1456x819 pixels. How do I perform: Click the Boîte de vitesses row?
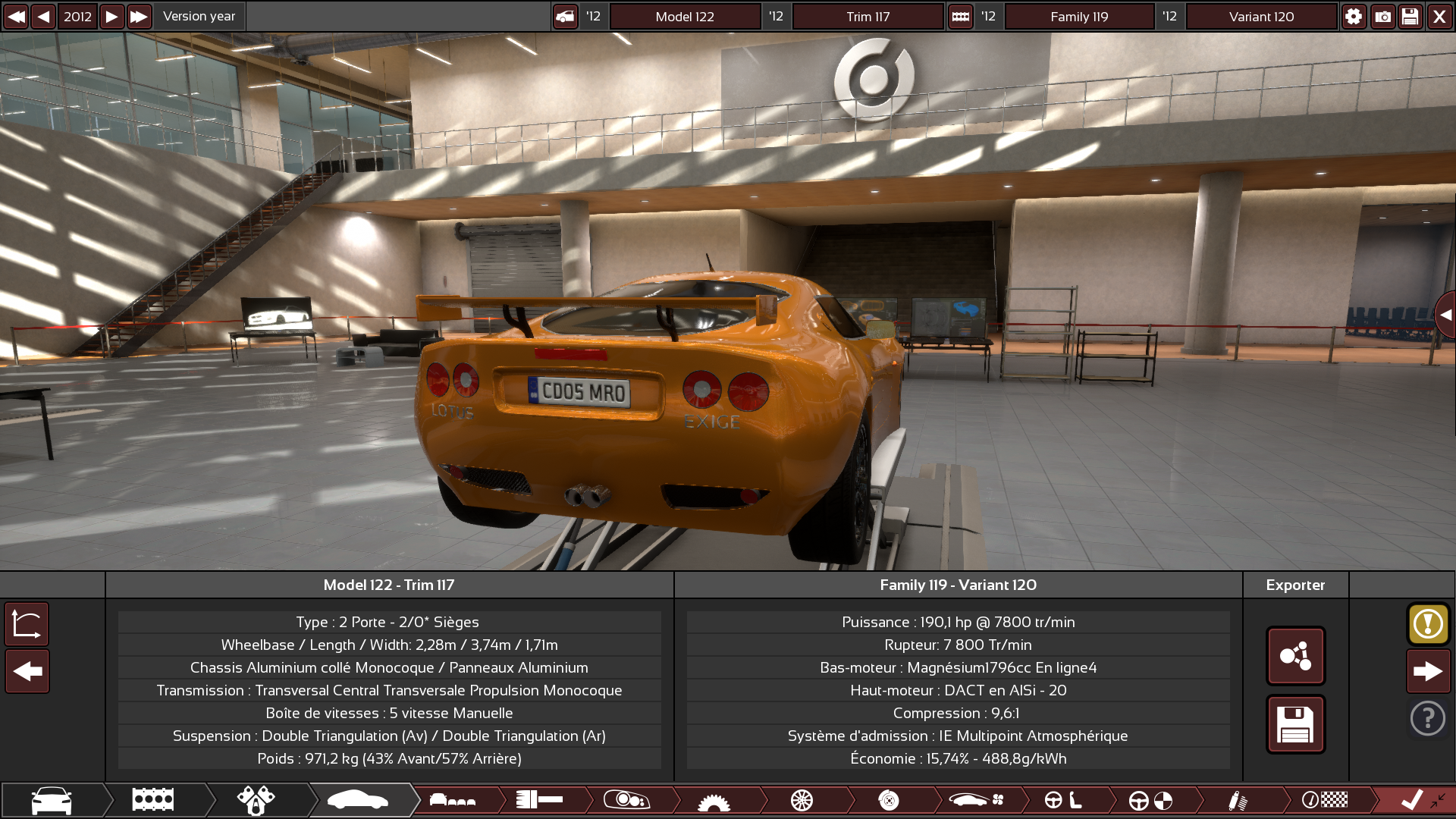389,713
